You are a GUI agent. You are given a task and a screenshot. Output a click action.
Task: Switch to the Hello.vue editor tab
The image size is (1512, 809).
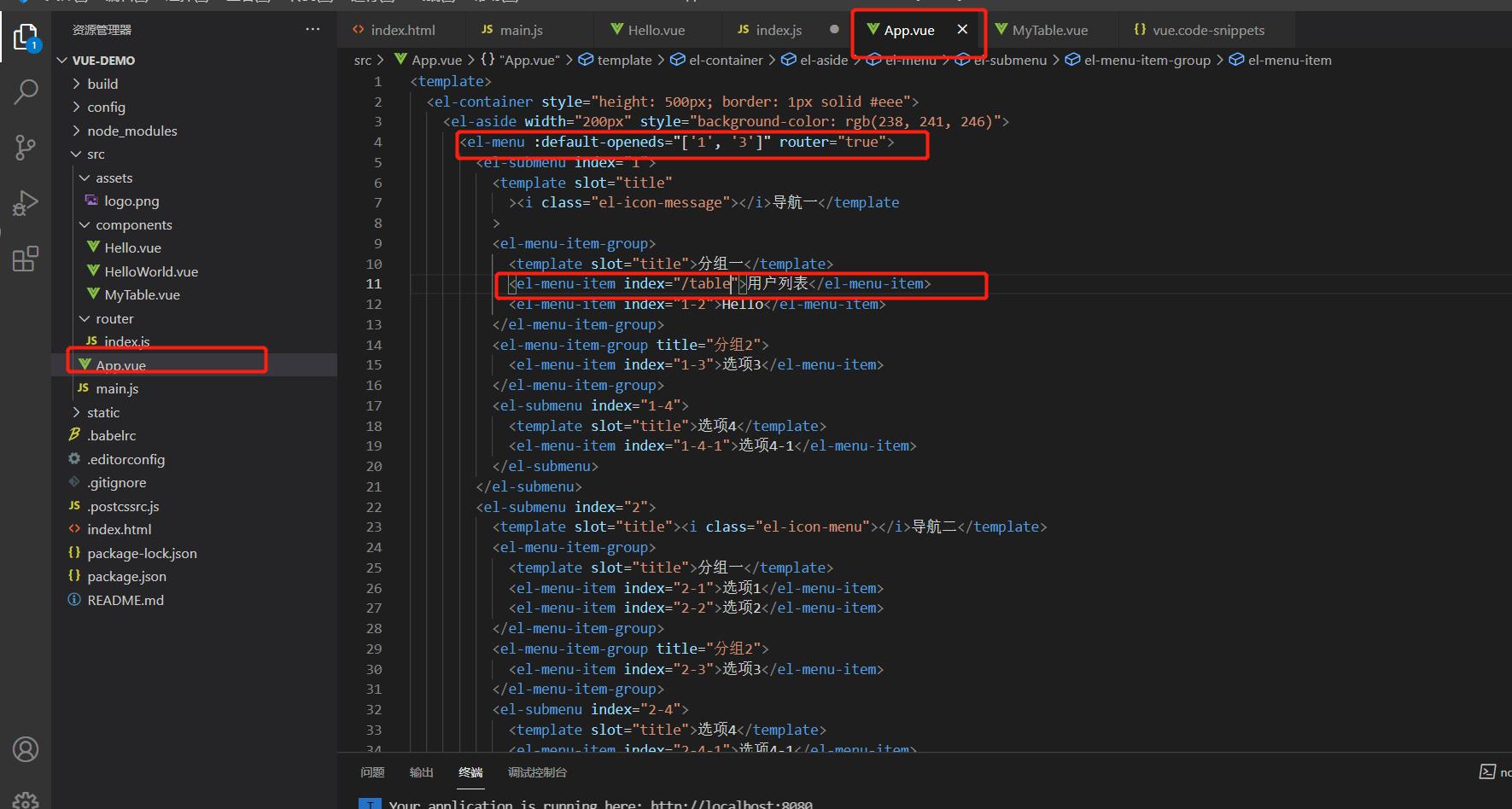(x=658, y=30)
